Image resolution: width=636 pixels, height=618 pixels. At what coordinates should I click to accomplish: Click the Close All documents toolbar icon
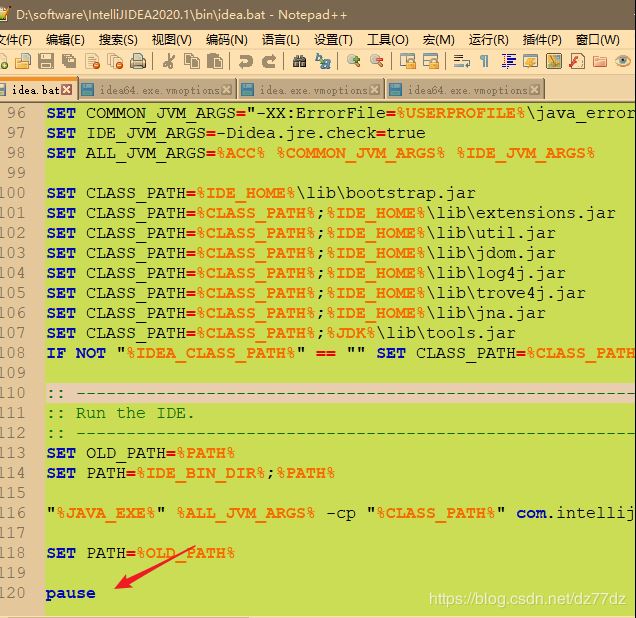coord(115,62)
